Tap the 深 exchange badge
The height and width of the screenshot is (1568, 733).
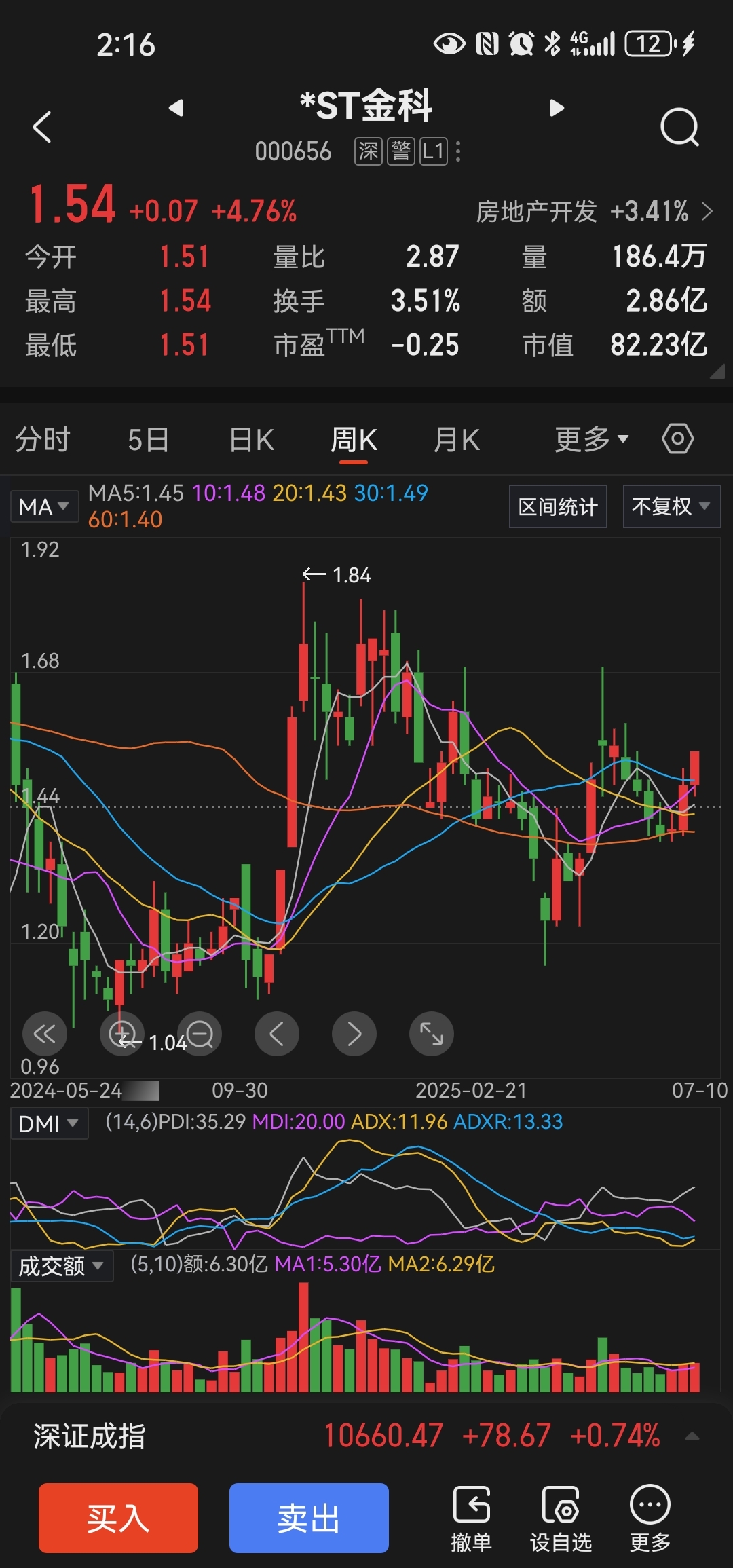click(x=369, y=151)
